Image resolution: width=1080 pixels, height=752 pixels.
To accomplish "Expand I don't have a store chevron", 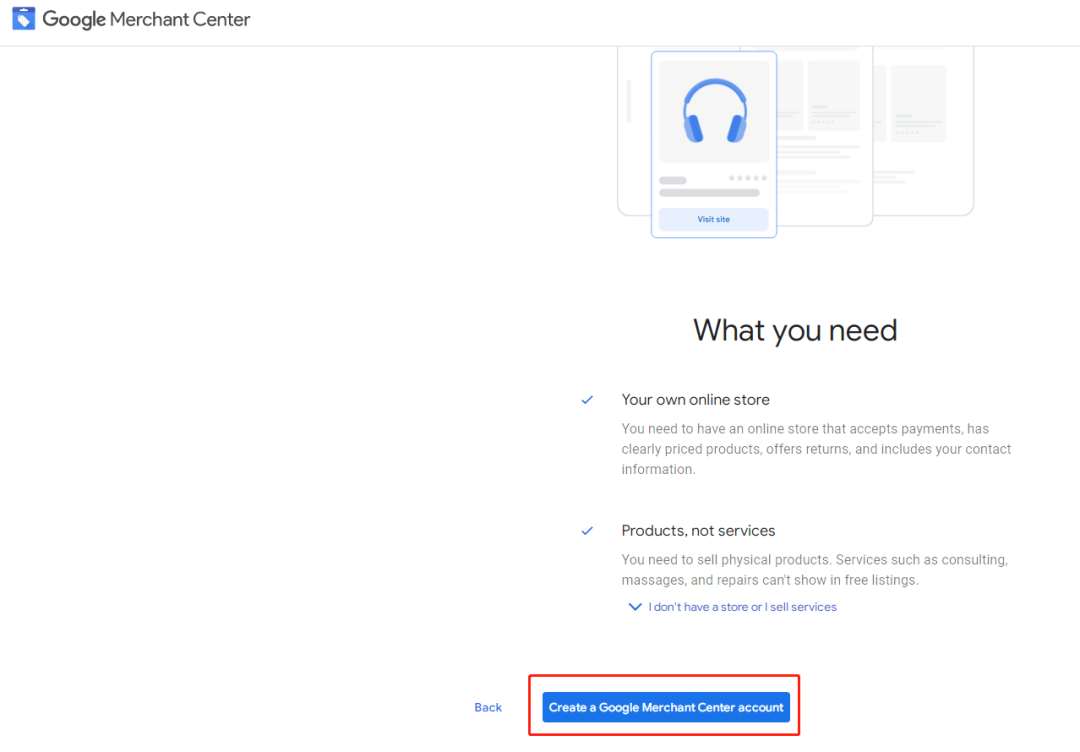I will (x=635, y=607).
